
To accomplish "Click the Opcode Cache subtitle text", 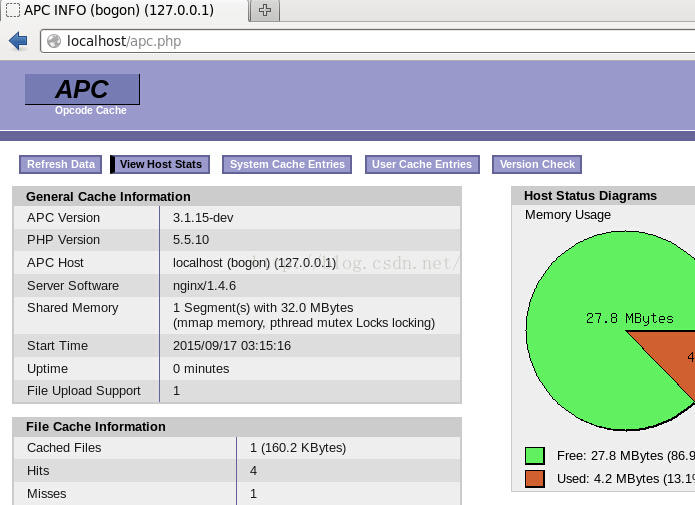I will click(91, 110).
